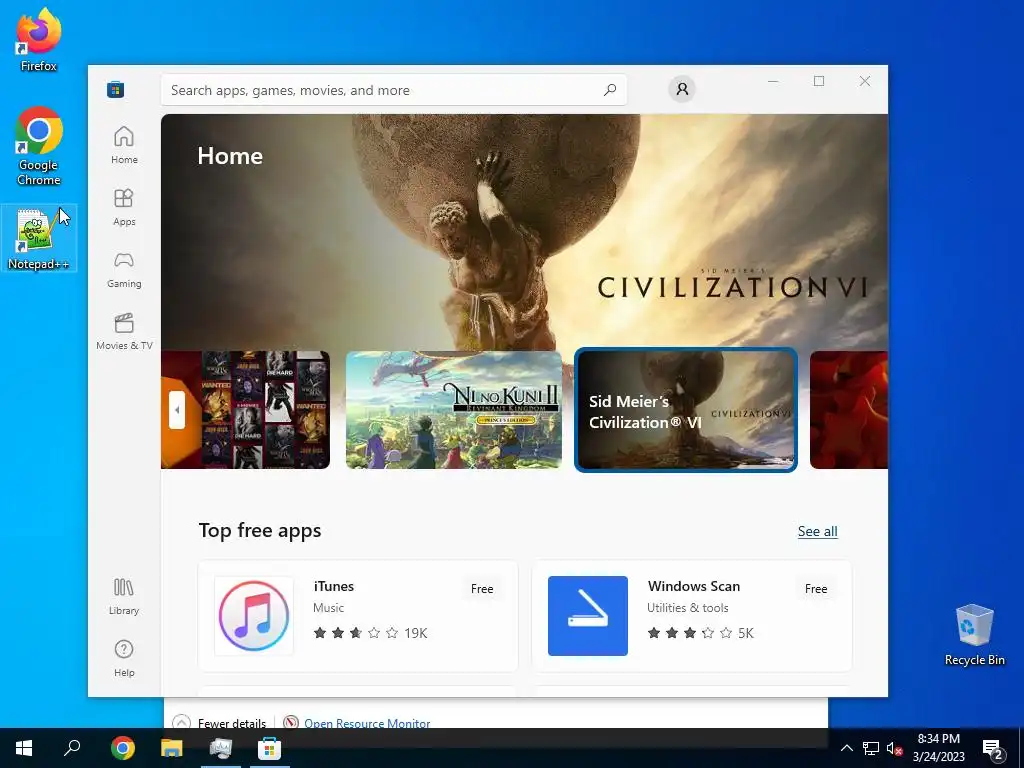The image size is (1024, 768).
Task: Click the carousel previous arrow button
Action: [x=177, y=410]
